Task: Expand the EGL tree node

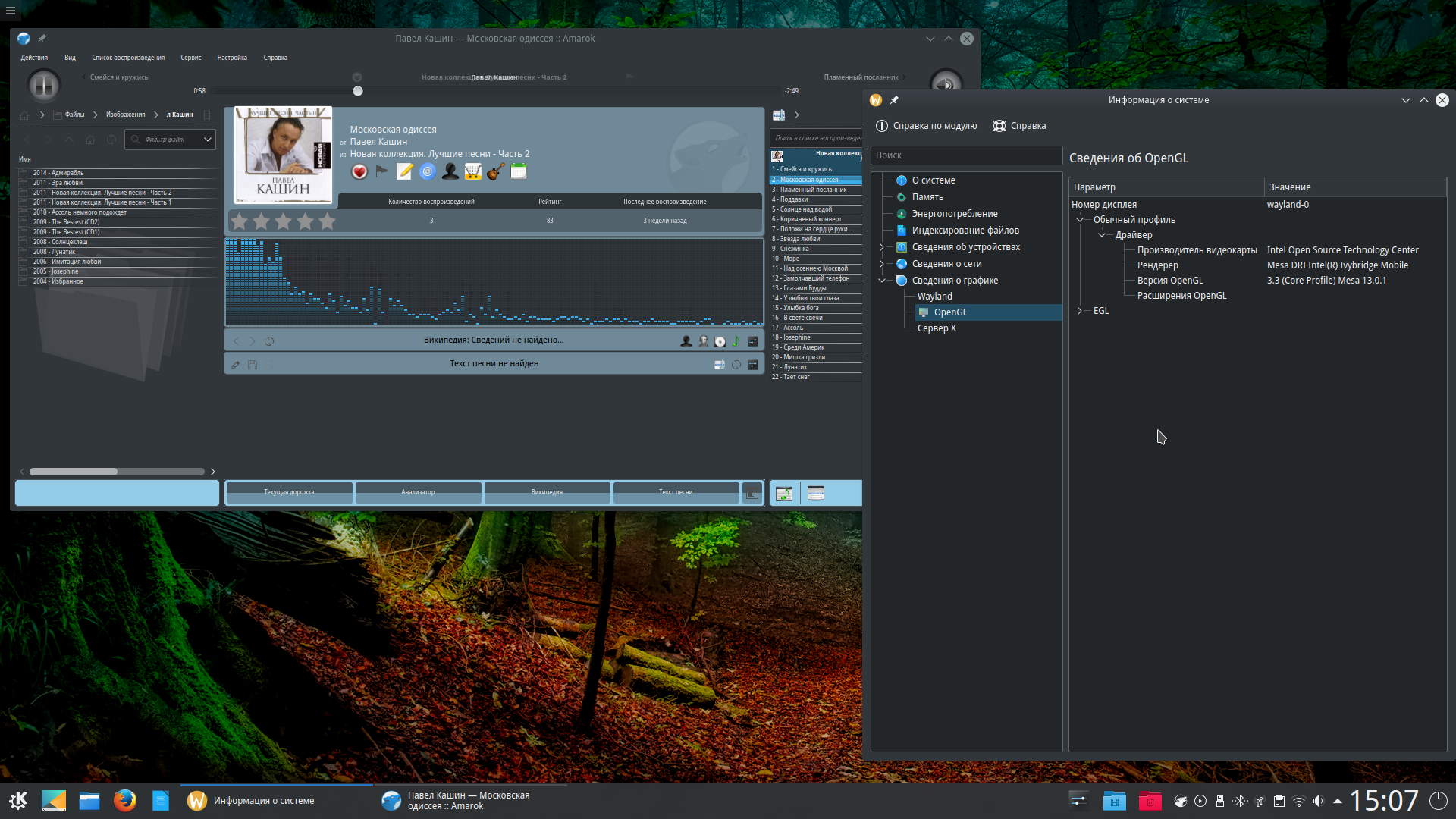Action: [x=1080, y=311]
